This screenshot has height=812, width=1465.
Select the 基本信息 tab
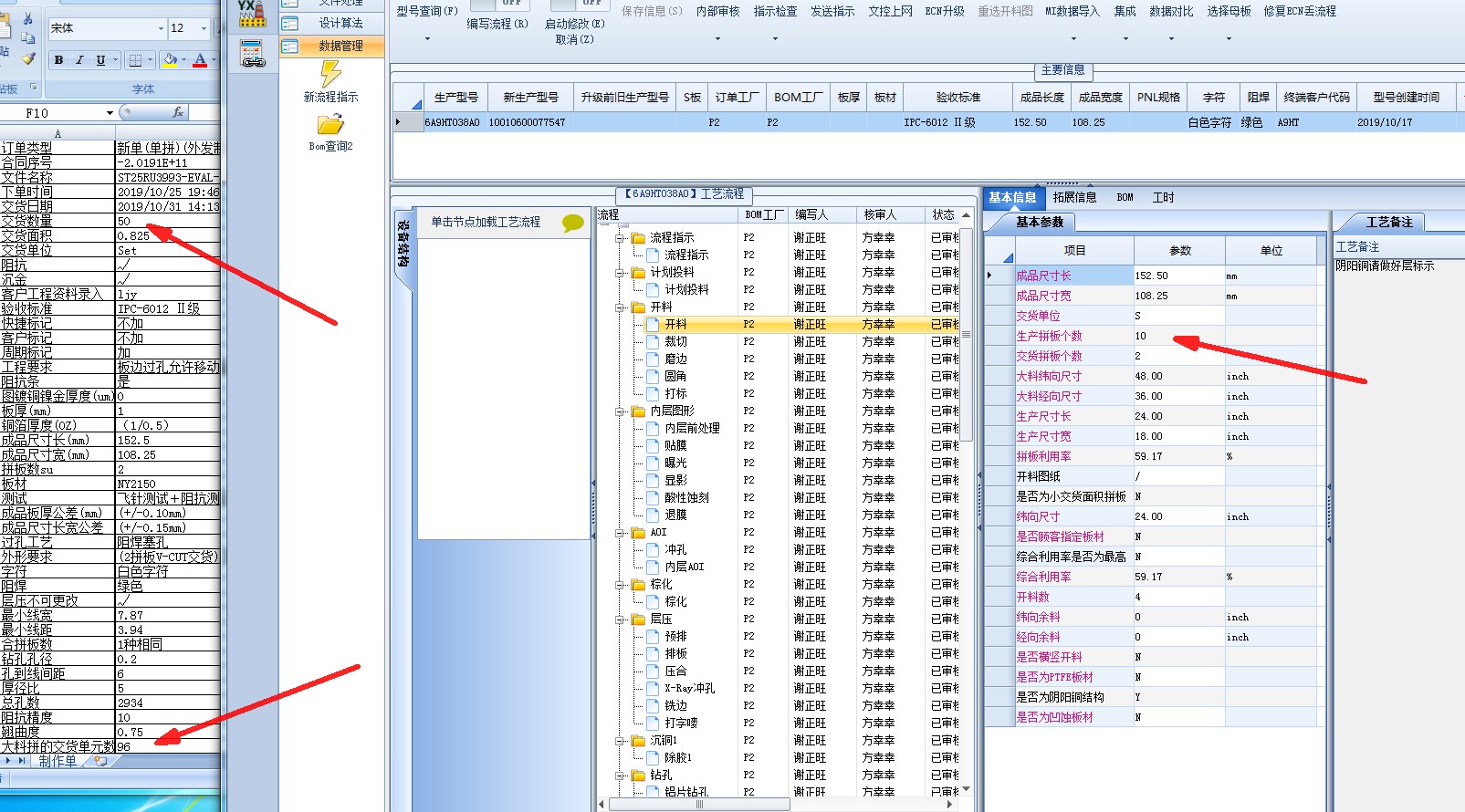click(1012, 197)
